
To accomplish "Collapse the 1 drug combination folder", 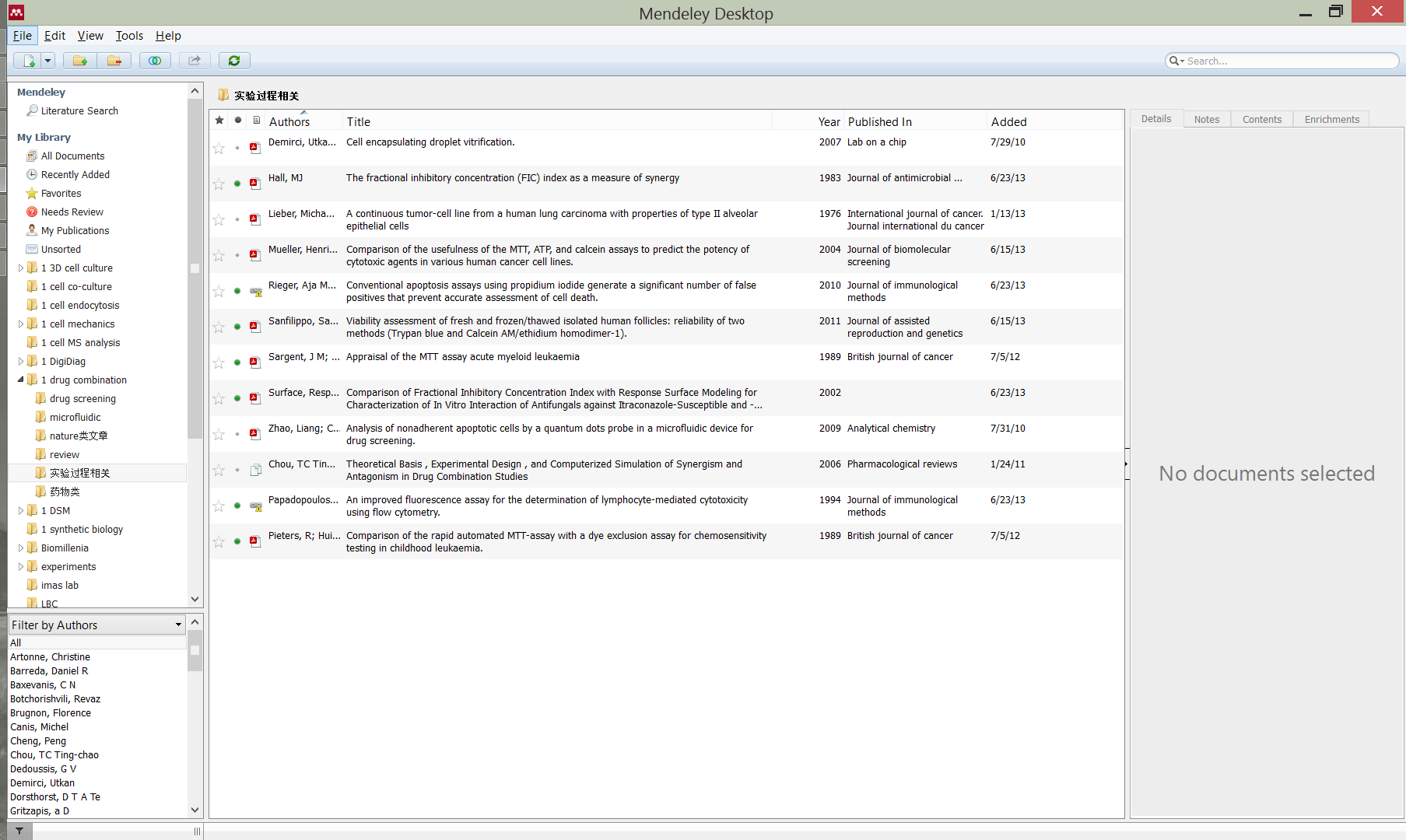I will click(20, 380).
